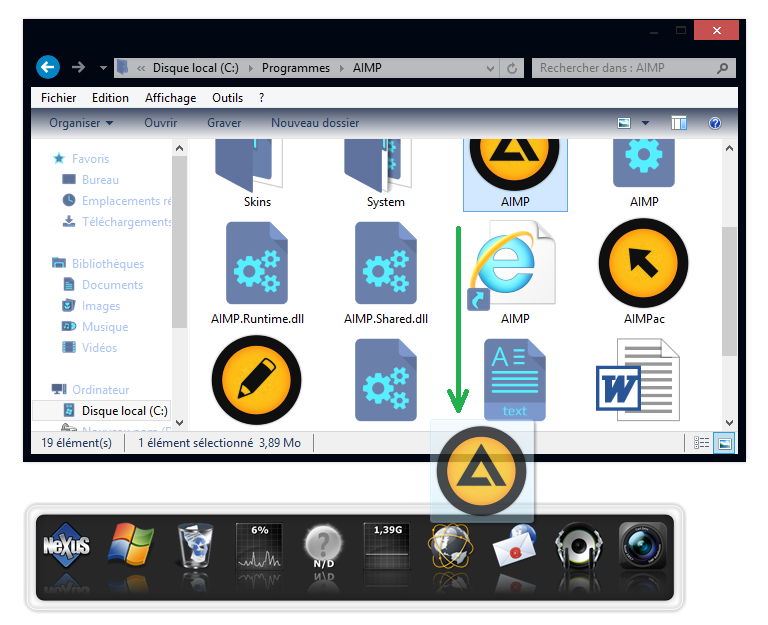Open the Organiser dropdown menu
The image size is (768, 625).
click(x=81, y=123)
